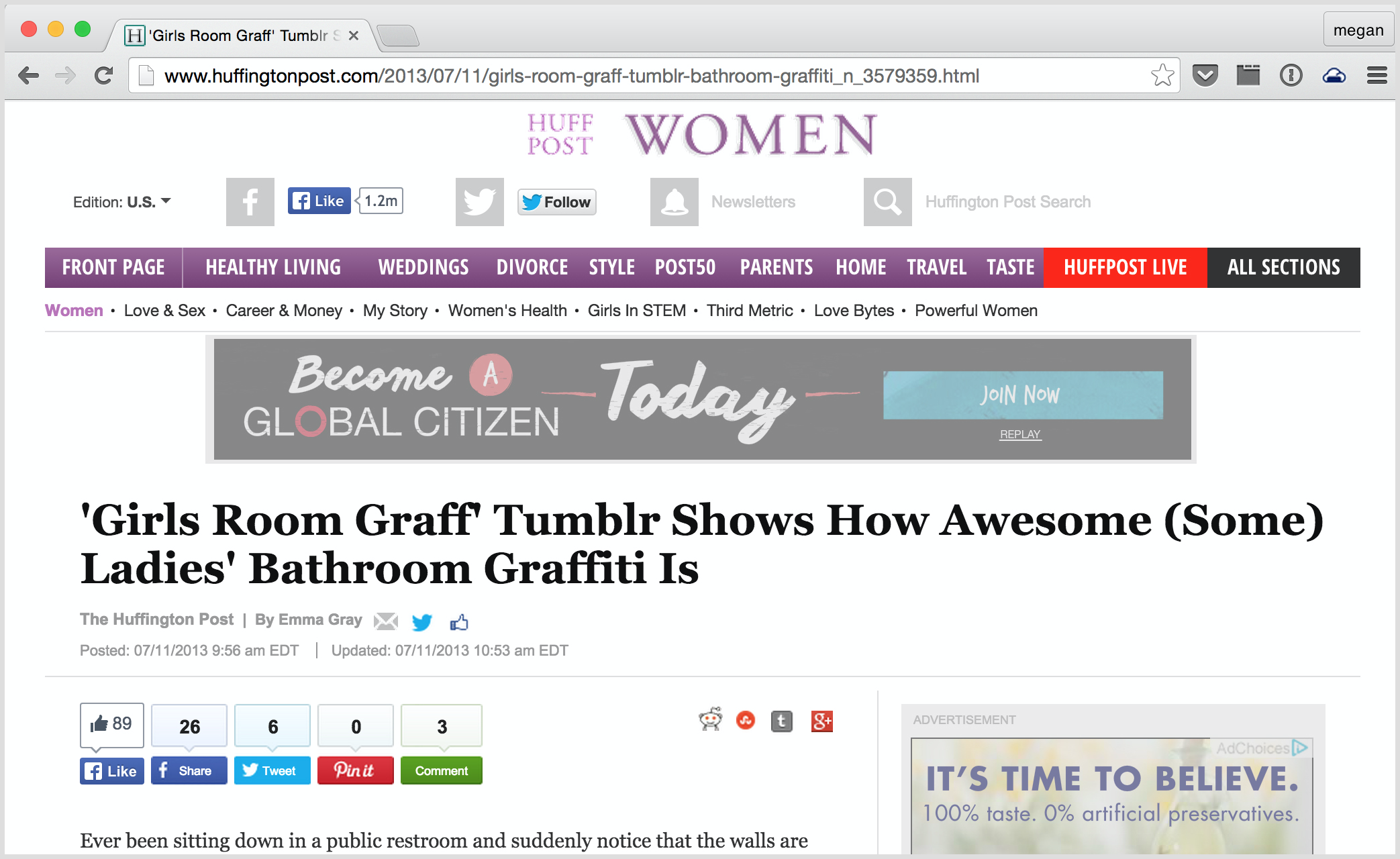Click the browser Forward arrow

65,75
